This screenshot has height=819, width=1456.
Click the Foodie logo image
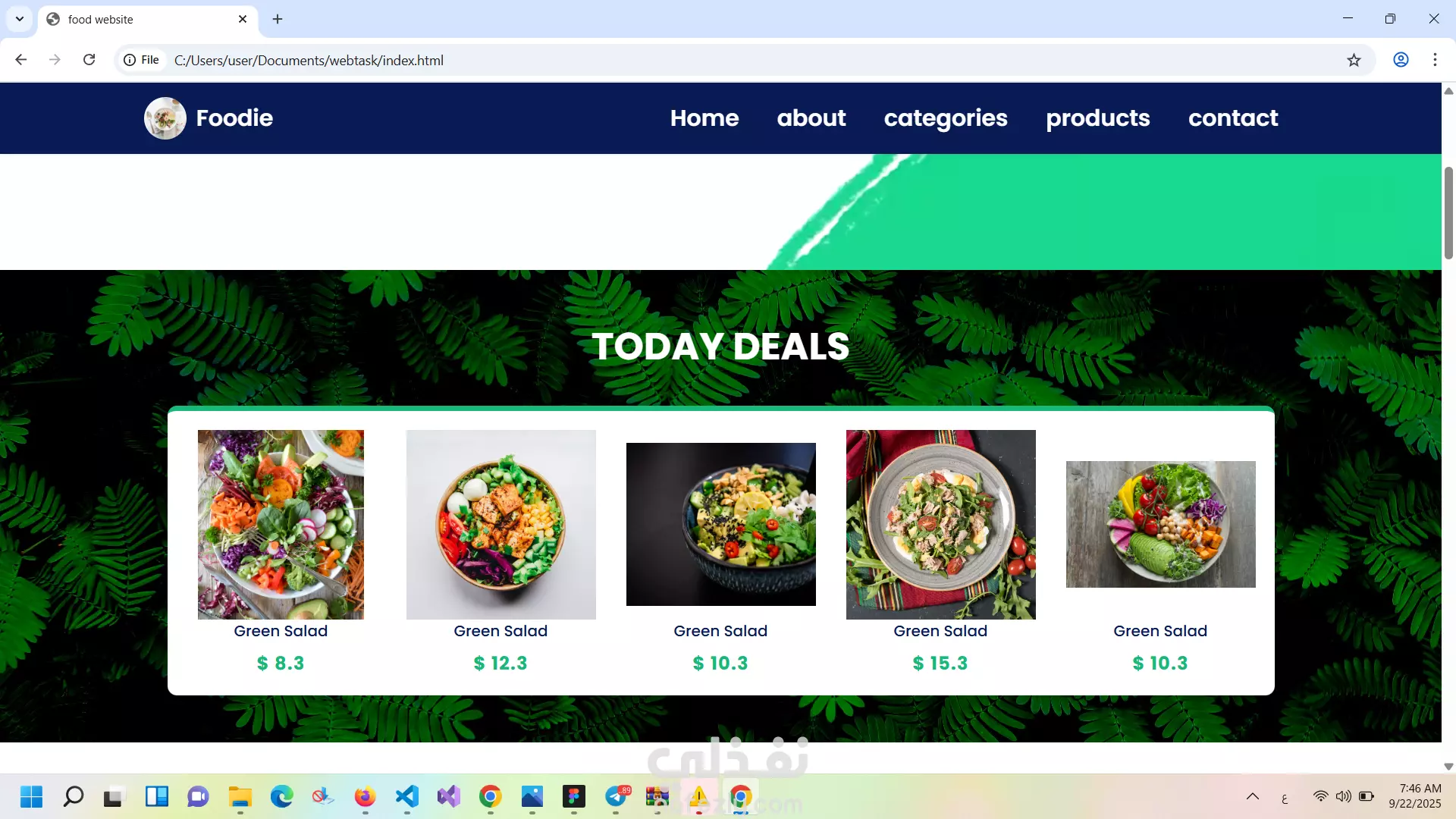click(x=165, y=118)
